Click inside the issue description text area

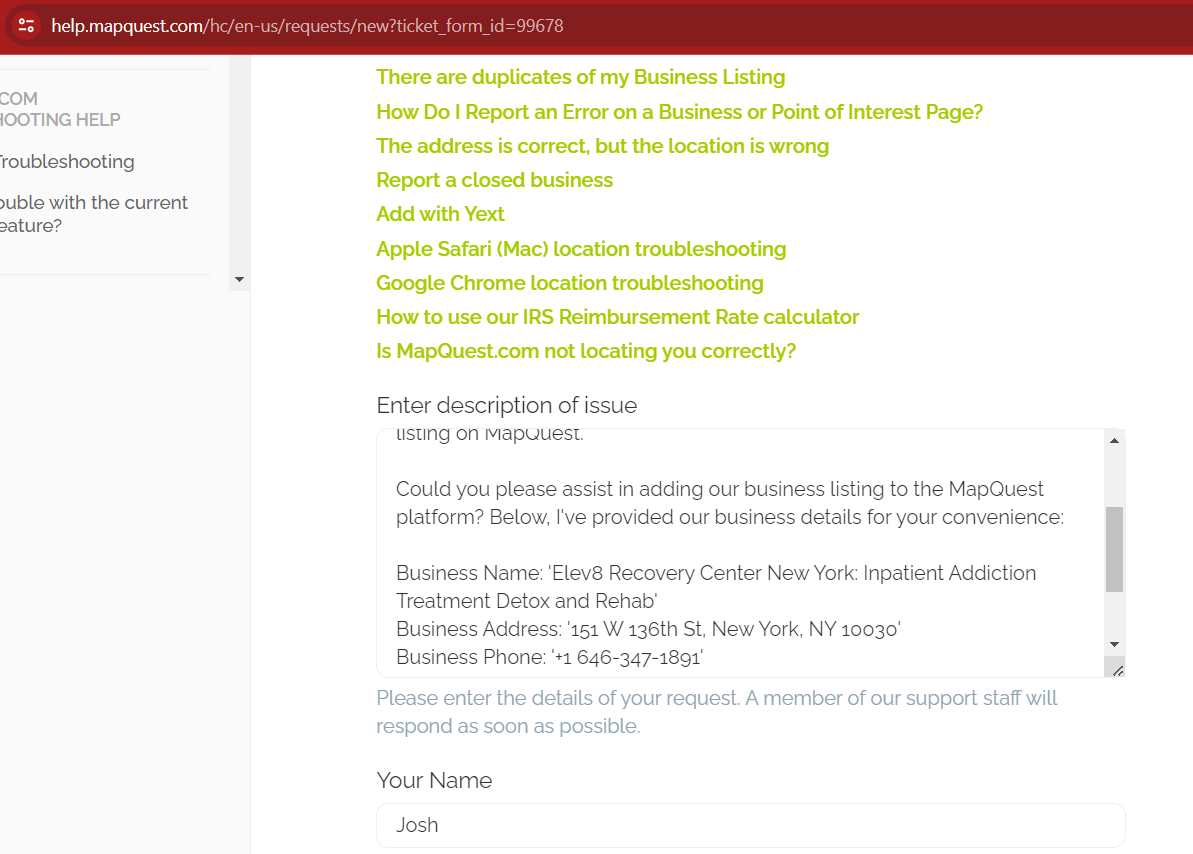click(740, 553)
